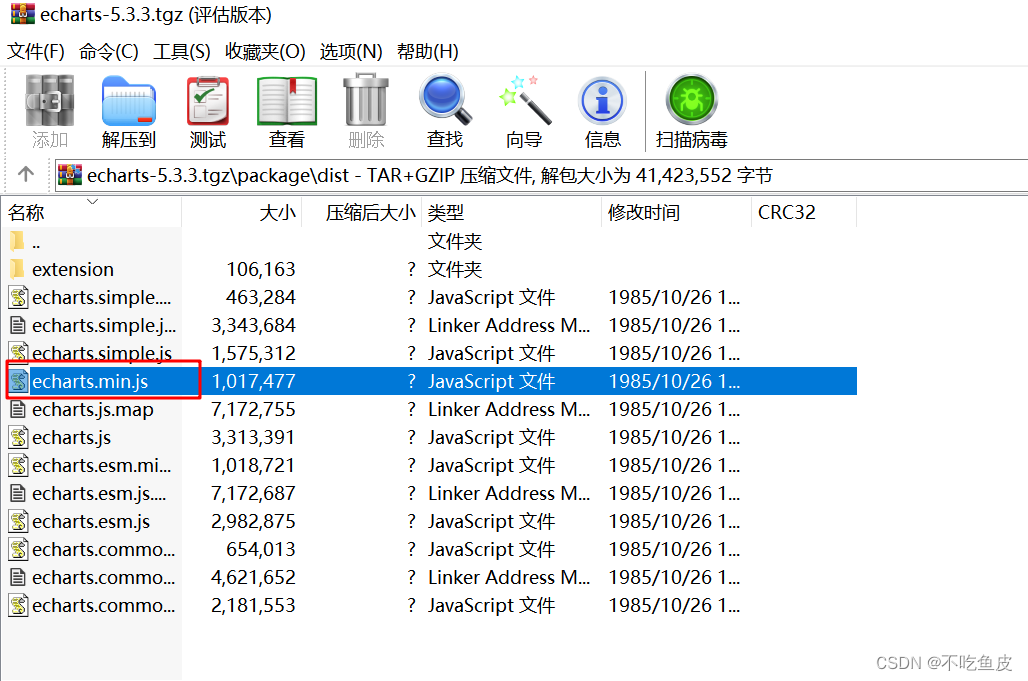Show archive Info (信息) icon
This screenshot has width=1028, height=681.
click(x=603, y=100)
